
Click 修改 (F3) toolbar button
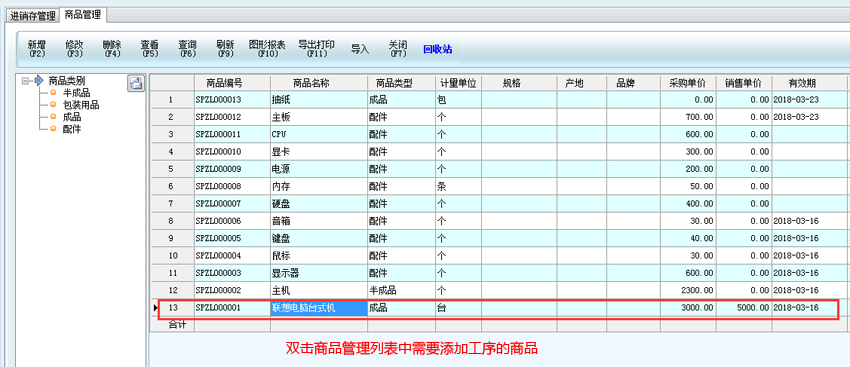coord(74,49)
